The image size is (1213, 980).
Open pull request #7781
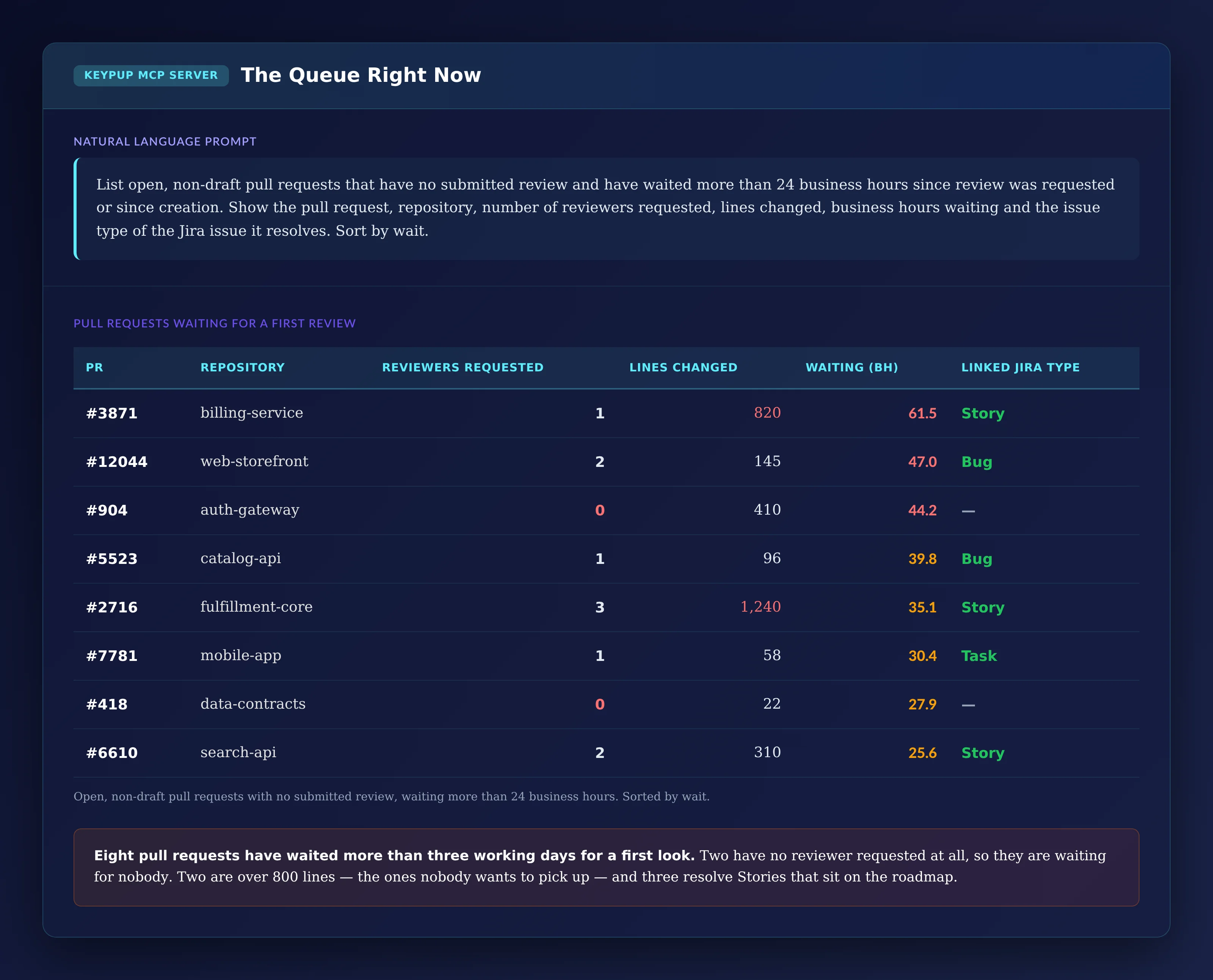pyautogui.click(x=112, y=656)
